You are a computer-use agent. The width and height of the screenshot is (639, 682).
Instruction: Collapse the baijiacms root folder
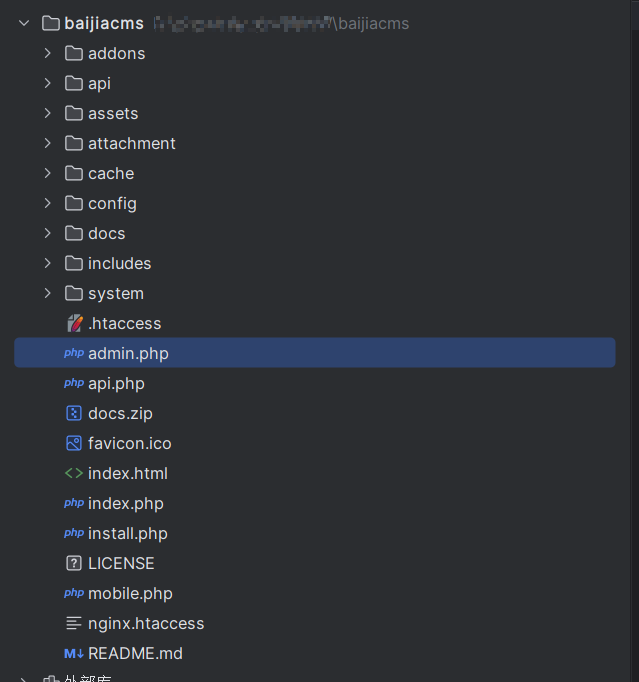click(x=24, y=23)
